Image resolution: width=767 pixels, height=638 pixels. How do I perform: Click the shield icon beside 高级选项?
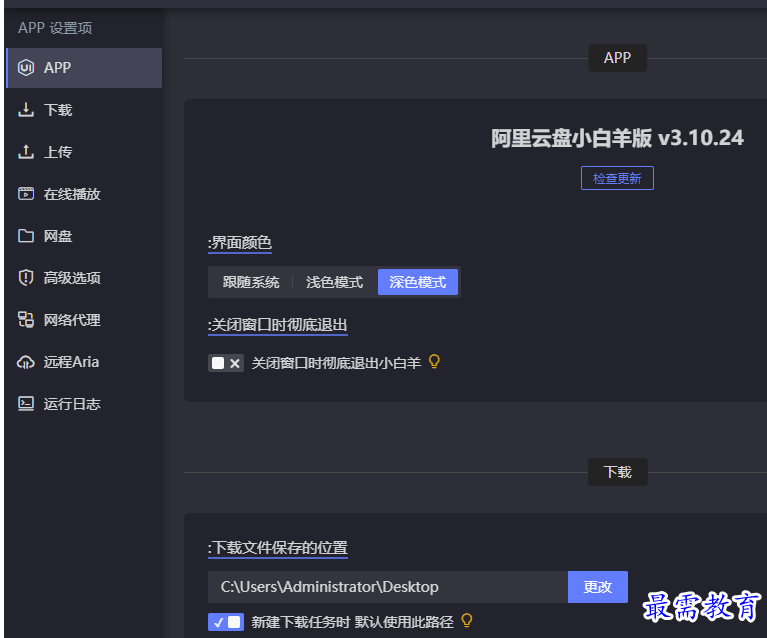[x=26, y=278]
